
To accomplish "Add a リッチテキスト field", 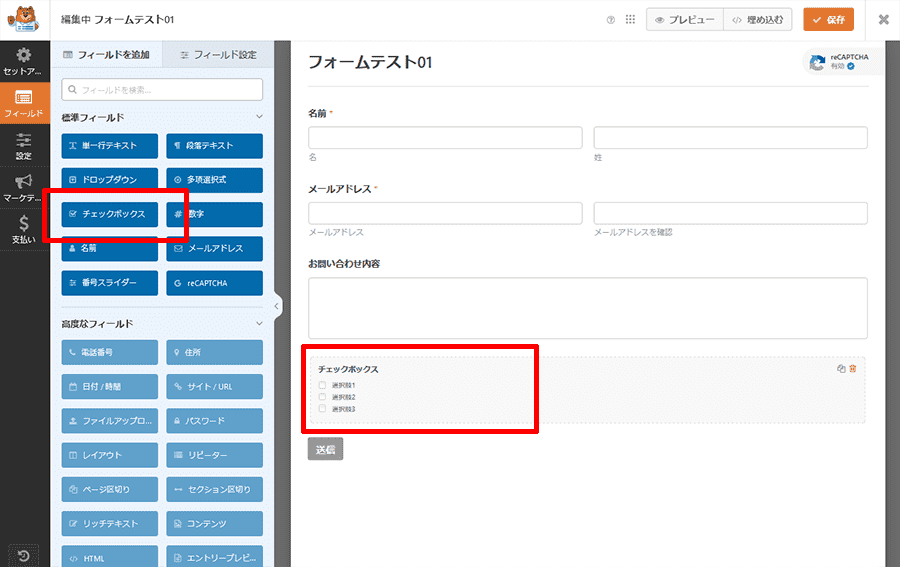I will (110, 524).
